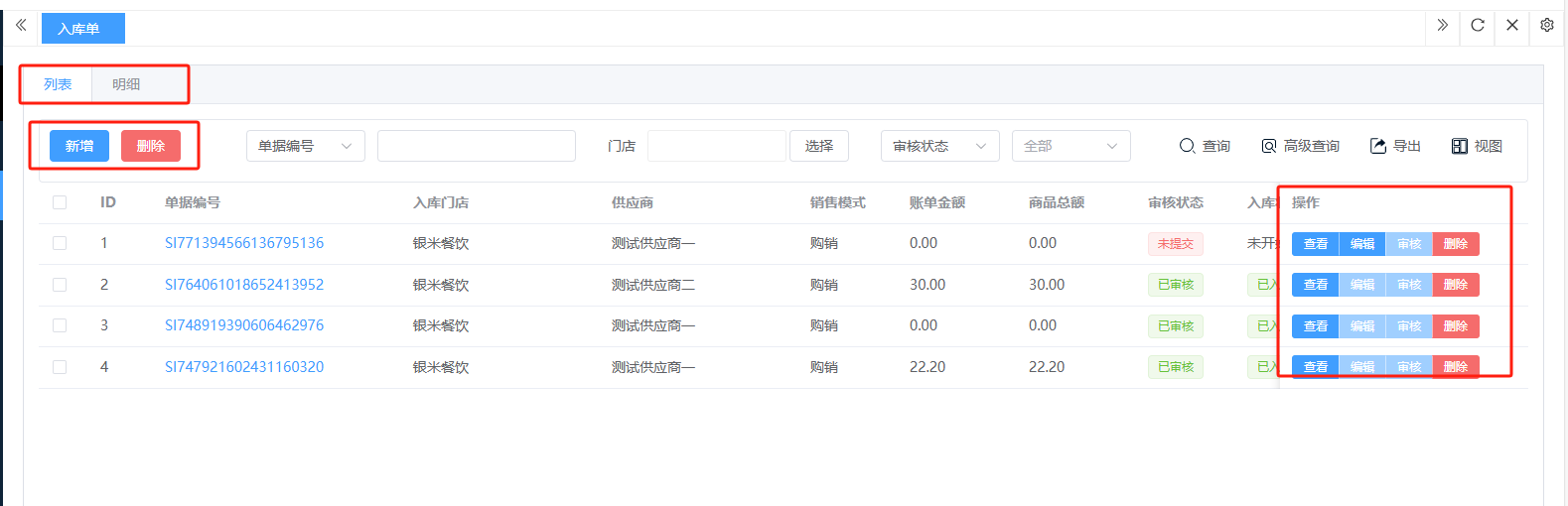Open document link SI764061018652413952
Viewport: 1568px width, 506px height.
point(244,285)
